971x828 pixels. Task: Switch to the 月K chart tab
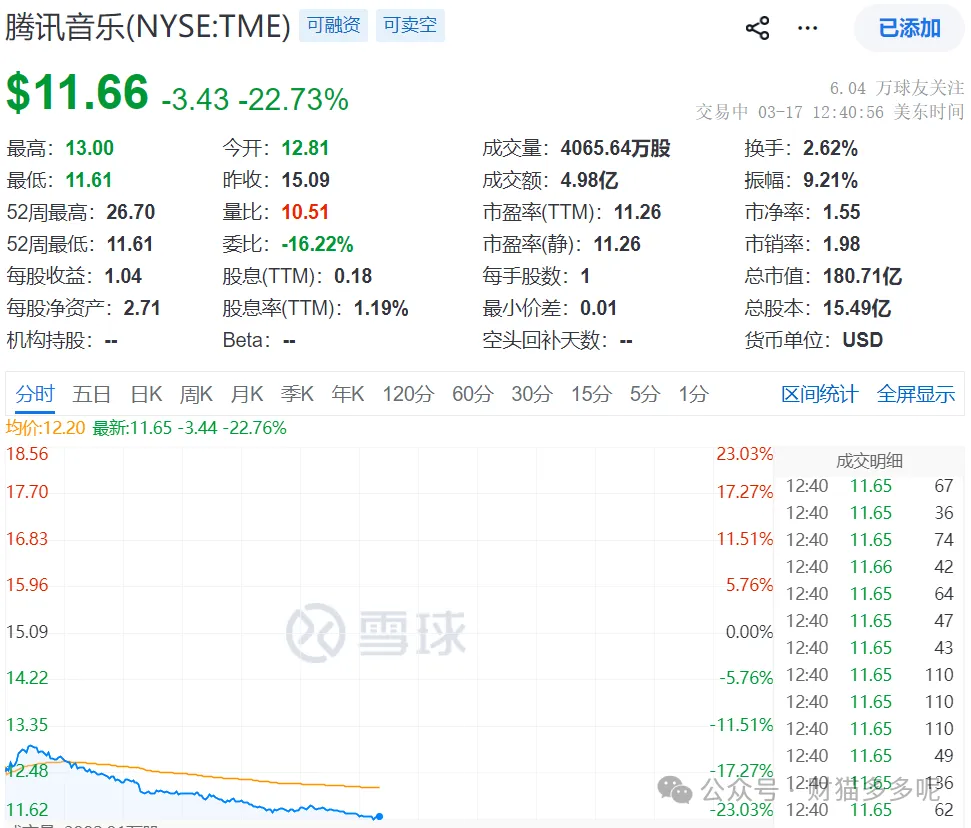[246, 394]
